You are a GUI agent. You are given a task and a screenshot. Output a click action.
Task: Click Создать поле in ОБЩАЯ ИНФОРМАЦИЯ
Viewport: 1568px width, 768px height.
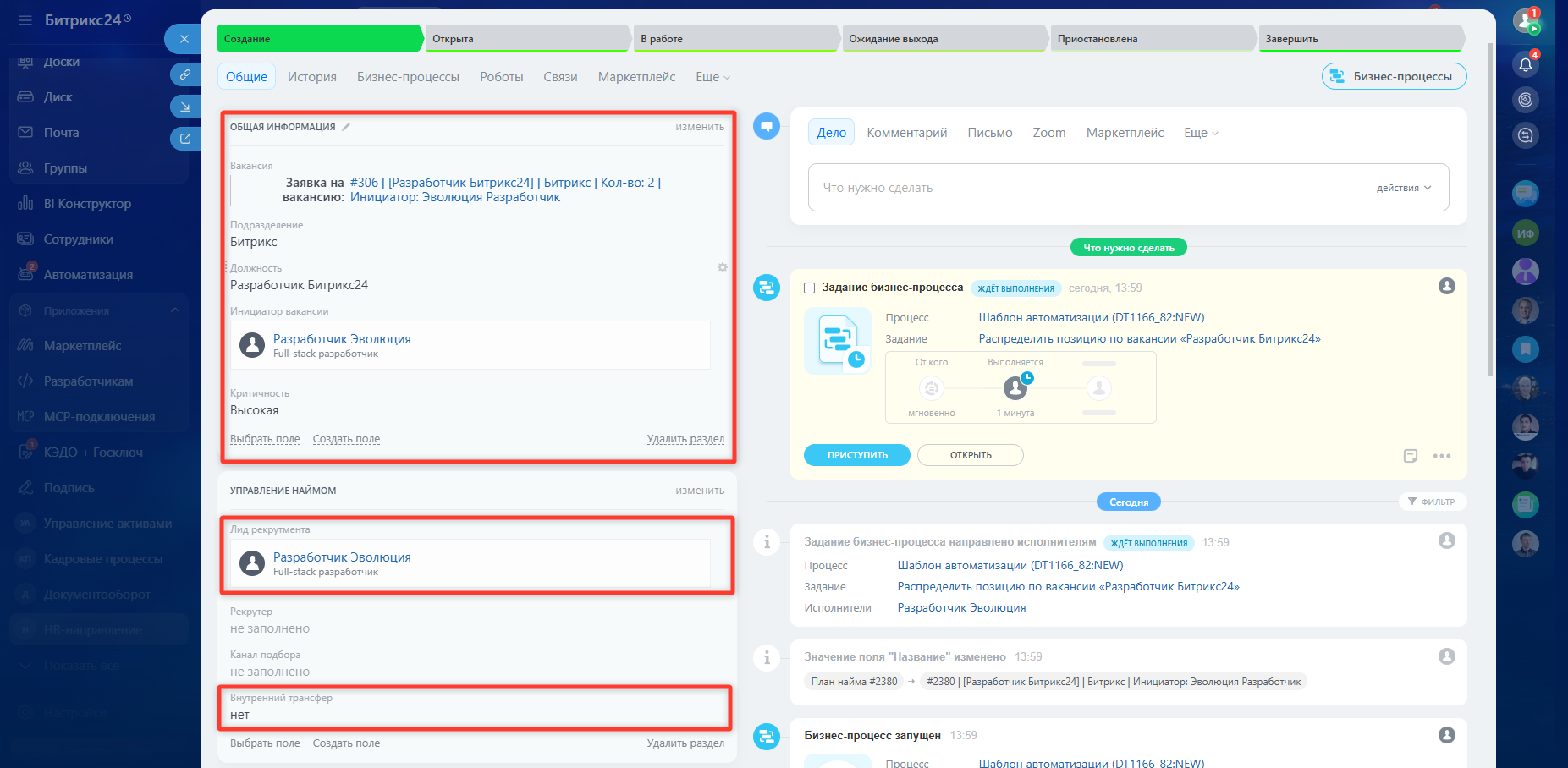coord(346,439)
